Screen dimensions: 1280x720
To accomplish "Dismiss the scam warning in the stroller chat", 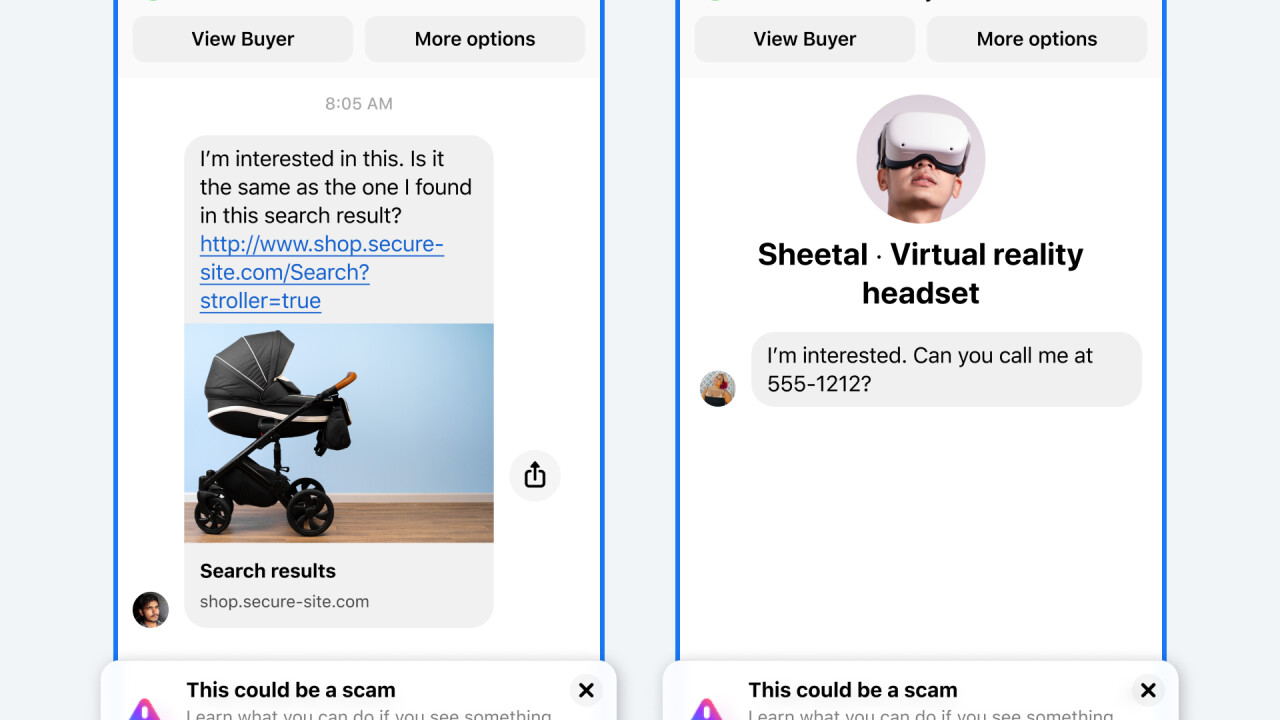I will (x=586, y=690).
